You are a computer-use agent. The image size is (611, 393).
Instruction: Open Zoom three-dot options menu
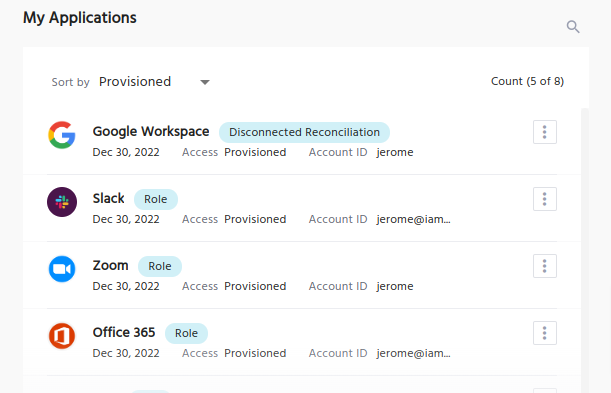click(x=545, y=266)
